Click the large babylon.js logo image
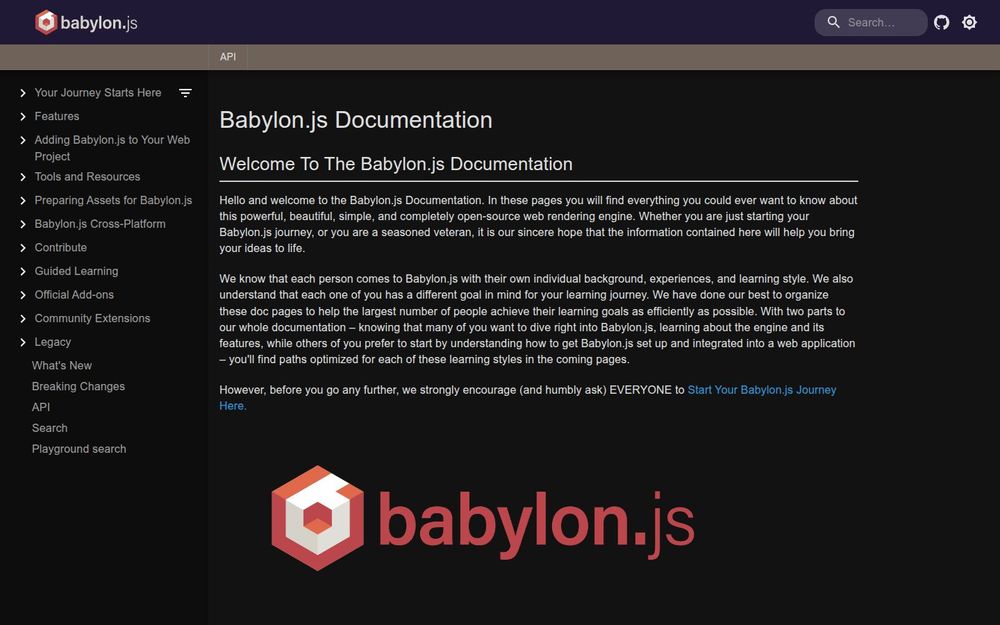This screenshot has height=625, width=1000. [483, 518]
